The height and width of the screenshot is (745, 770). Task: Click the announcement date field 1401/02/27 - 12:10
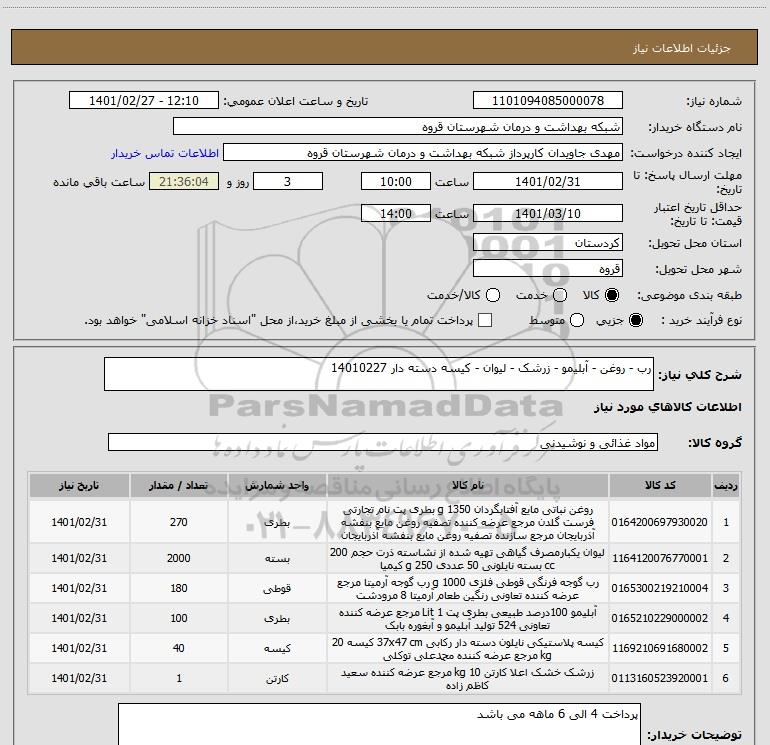tap(144, 101)
